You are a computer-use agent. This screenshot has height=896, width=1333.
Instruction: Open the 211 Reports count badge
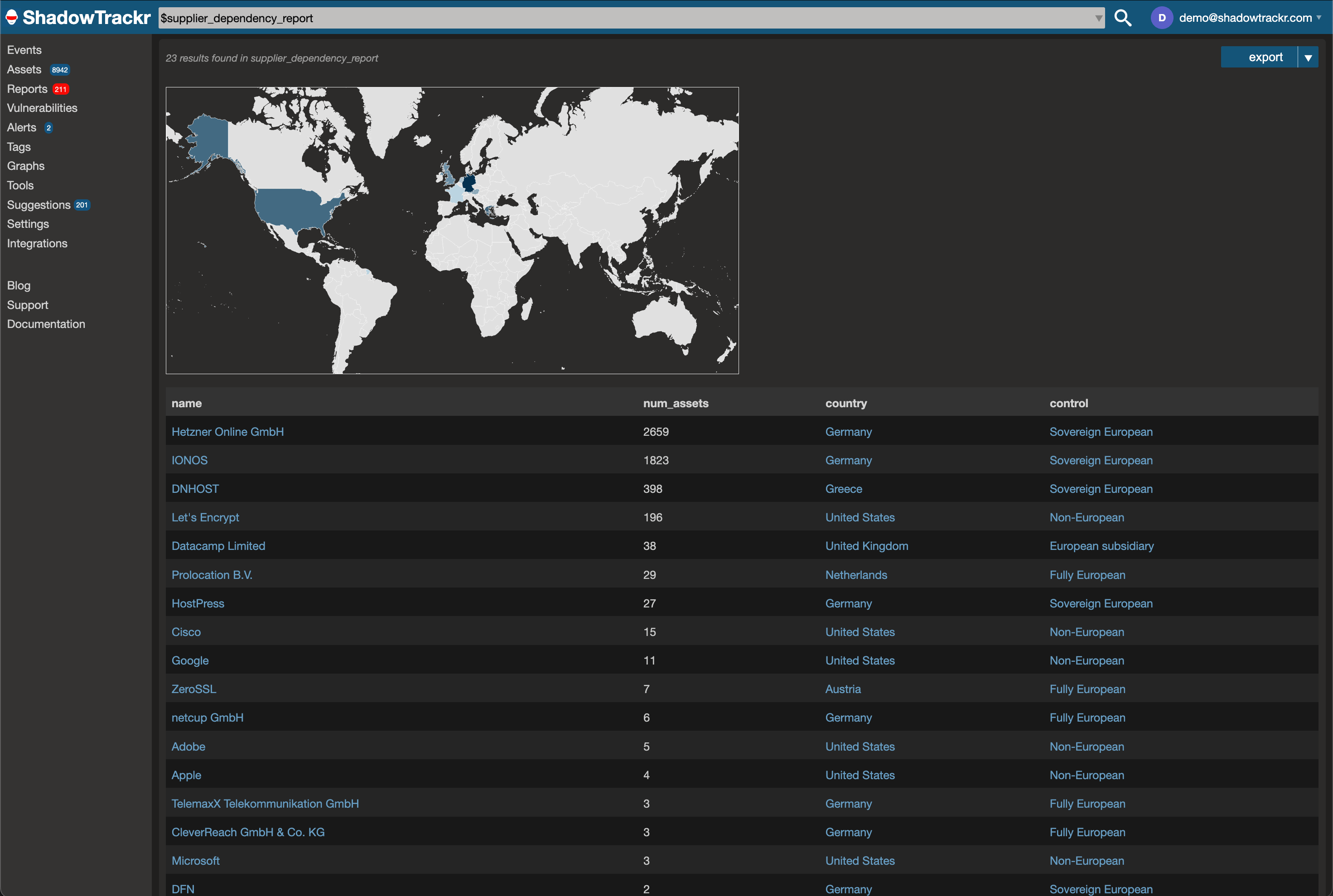coord(61,89)
